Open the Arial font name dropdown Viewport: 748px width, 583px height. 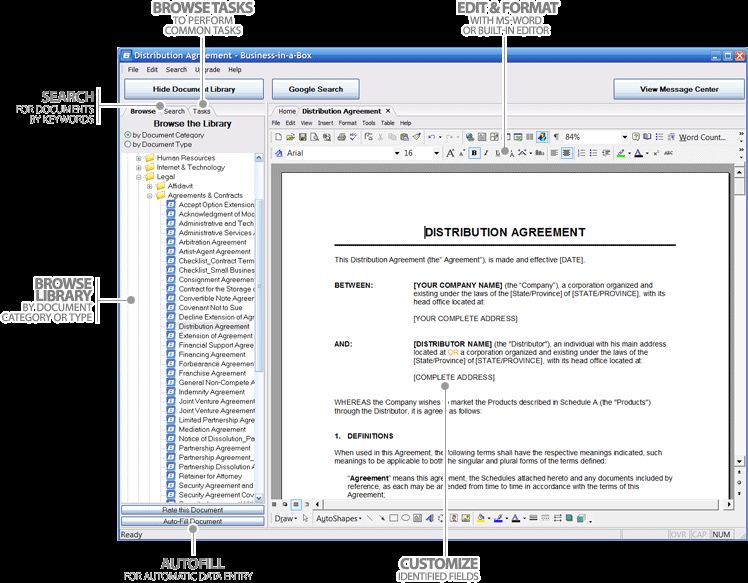(x=396, y=153)
